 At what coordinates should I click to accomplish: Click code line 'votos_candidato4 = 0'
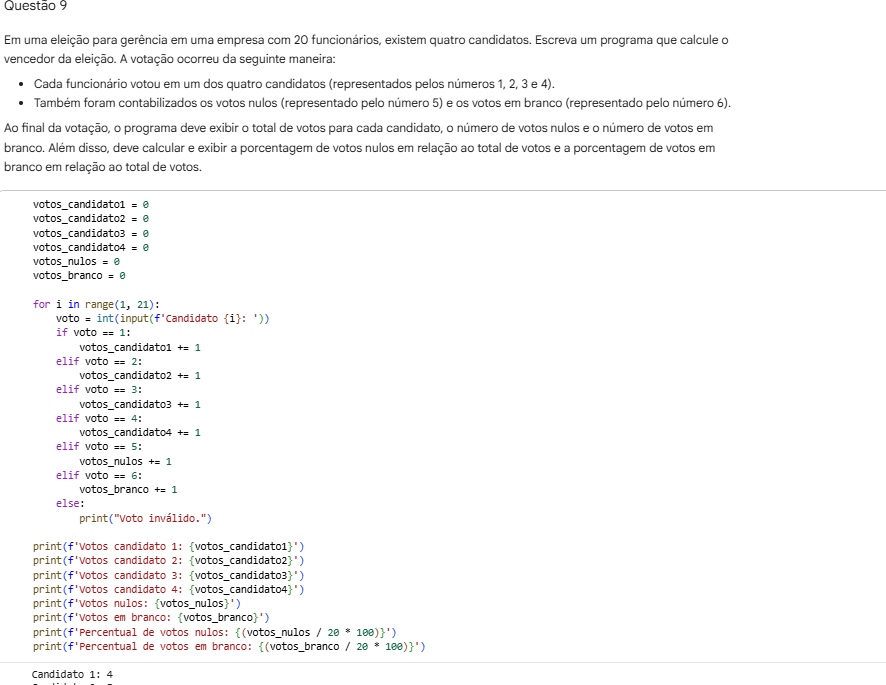[91, 248]
